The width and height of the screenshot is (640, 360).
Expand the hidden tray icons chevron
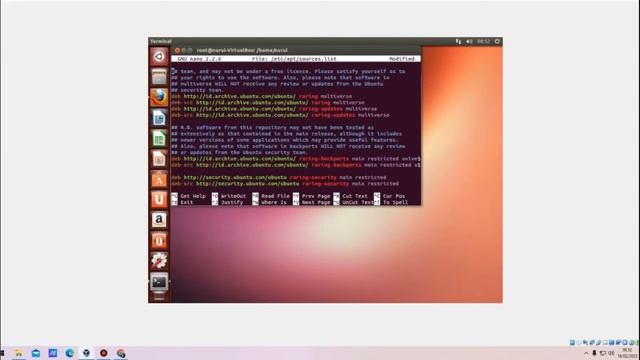[x=586, y=353]
